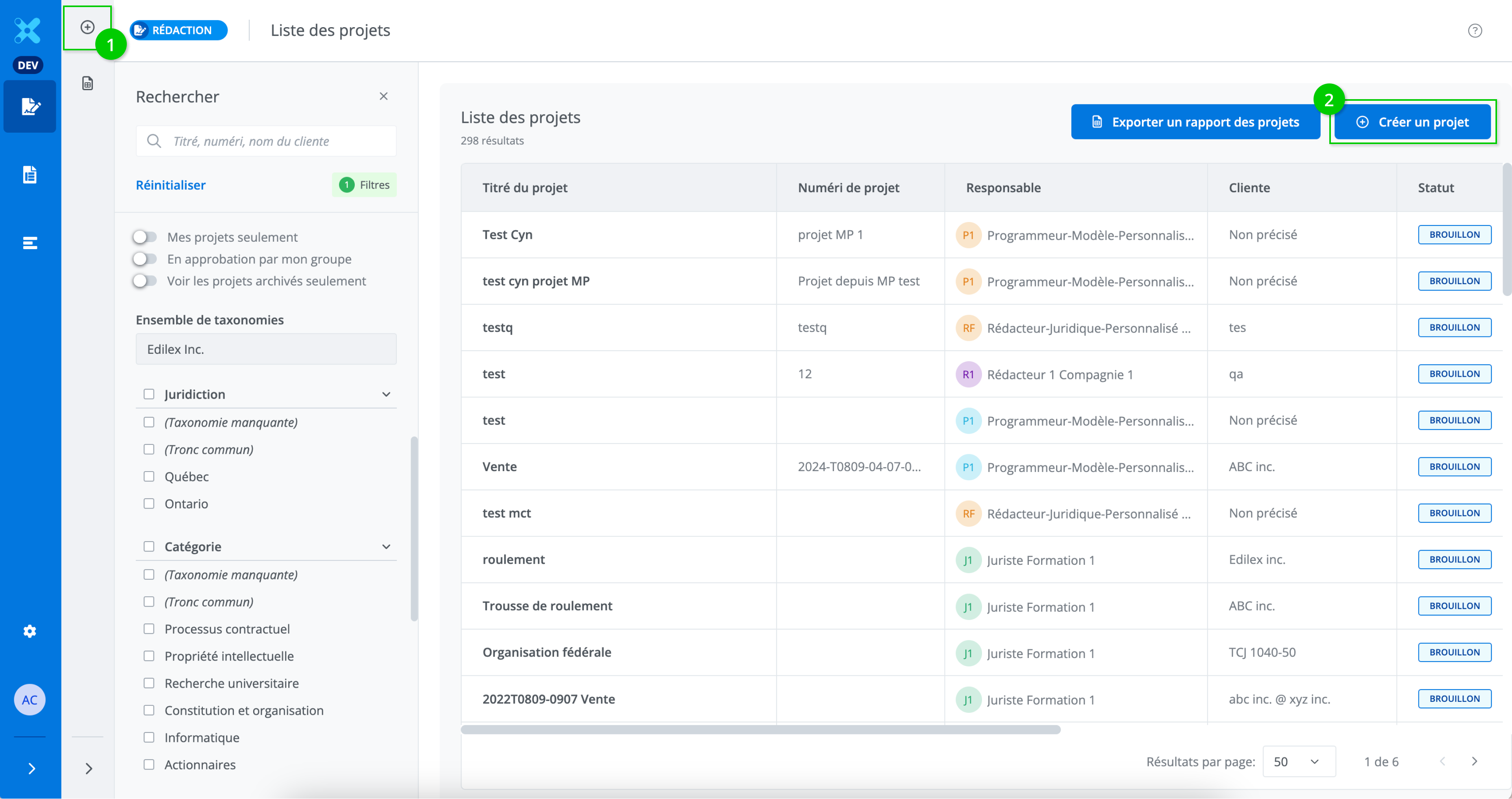Click the document icon in the blue sidebar
The height and width of the screenshot is (799, 1512).
coord(30,174)
